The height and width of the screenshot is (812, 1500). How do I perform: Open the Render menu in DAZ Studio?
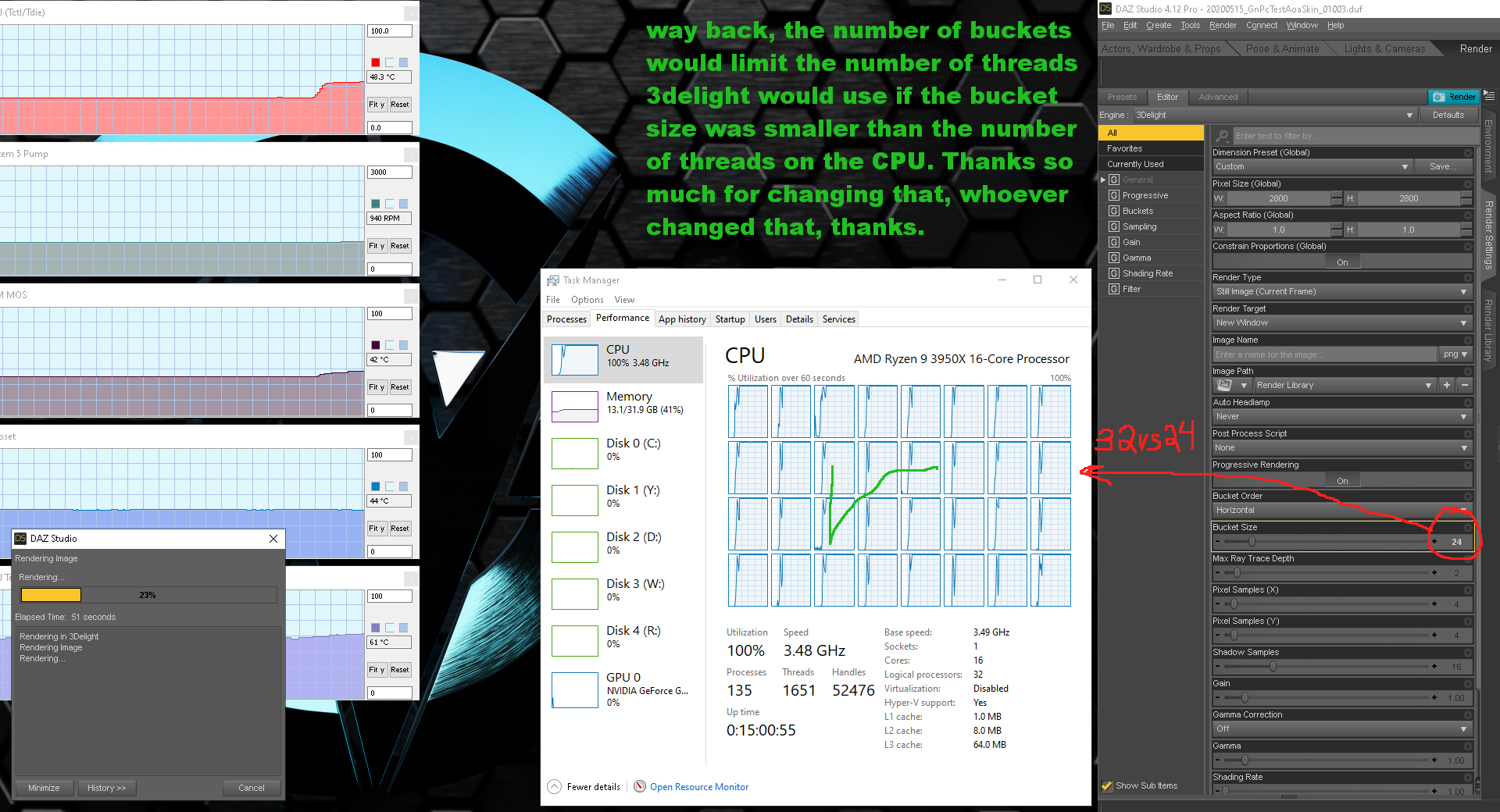pos(1223,25)
